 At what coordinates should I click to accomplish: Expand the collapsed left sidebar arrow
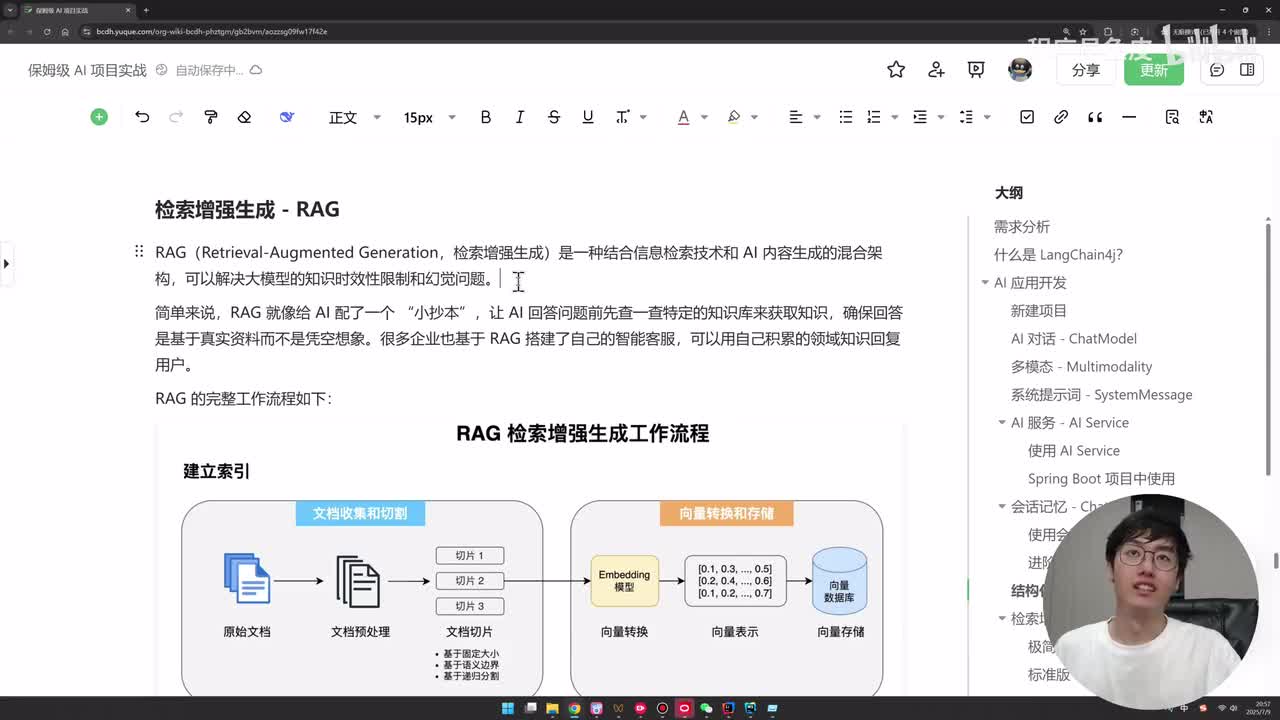[x=6, y=264]
